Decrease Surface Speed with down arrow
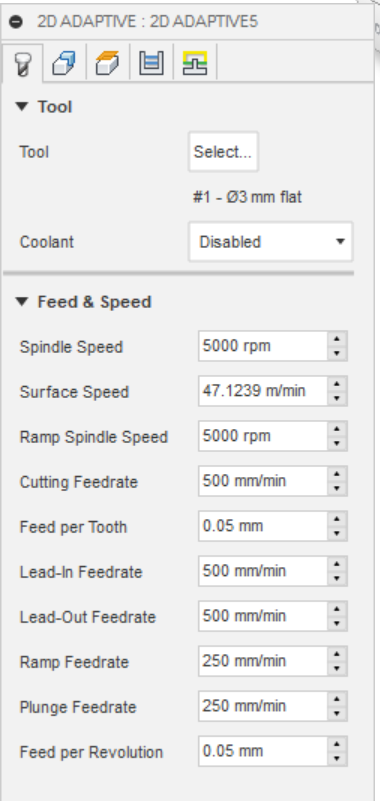The width and height of the screenshot is (380, 801). pos(337,398)
